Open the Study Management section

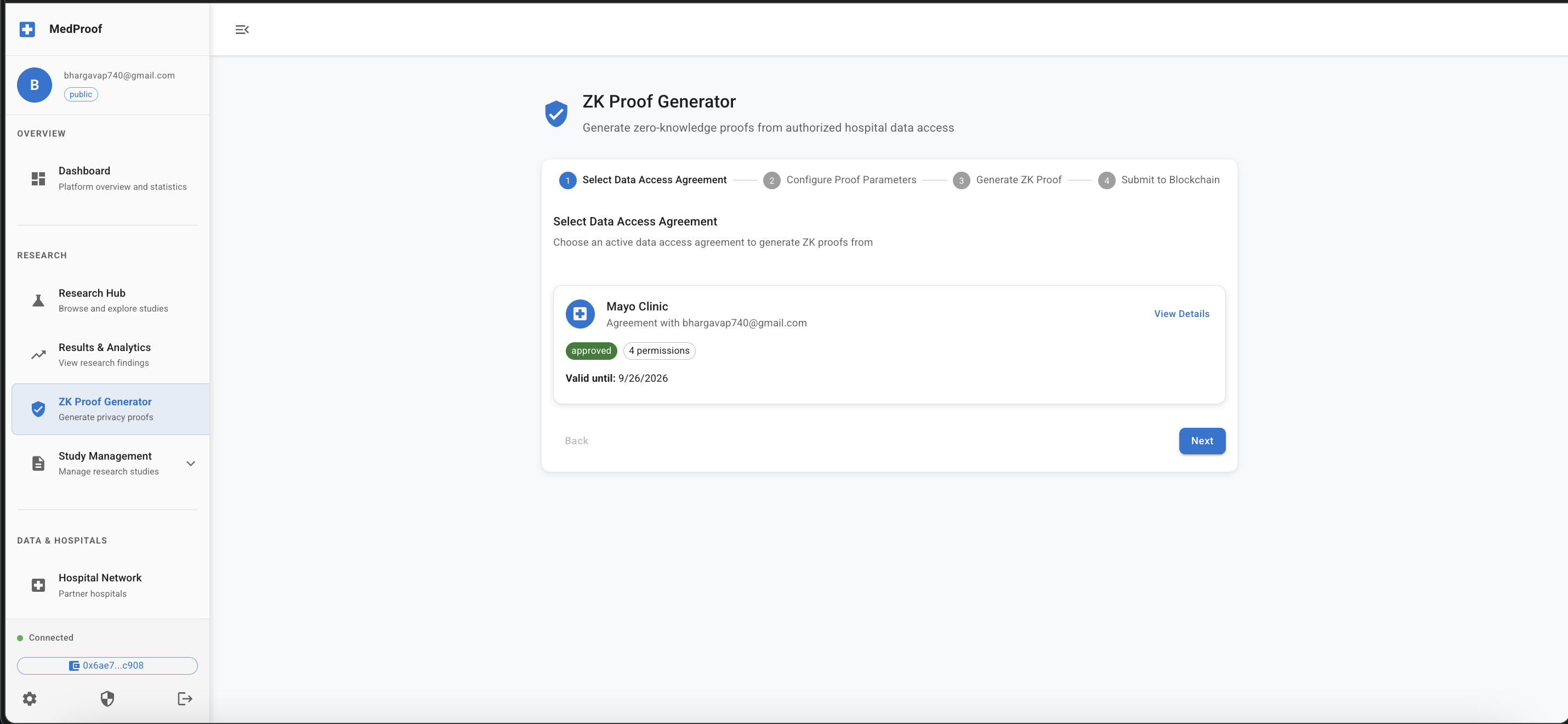[105, 463]
